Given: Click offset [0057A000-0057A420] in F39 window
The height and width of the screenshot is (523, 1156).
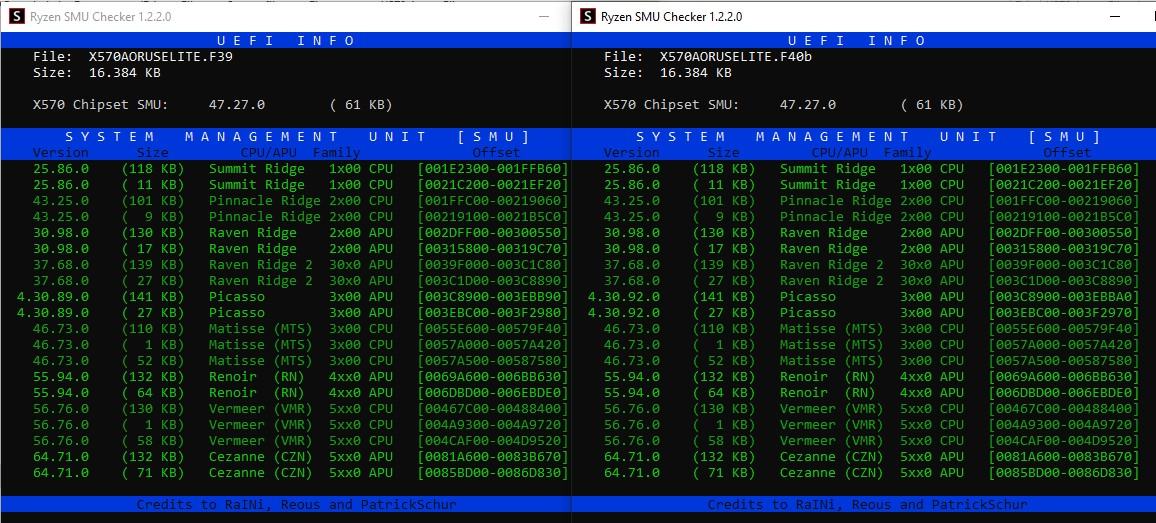Looking at the screenshot, I should click(493, 344).
